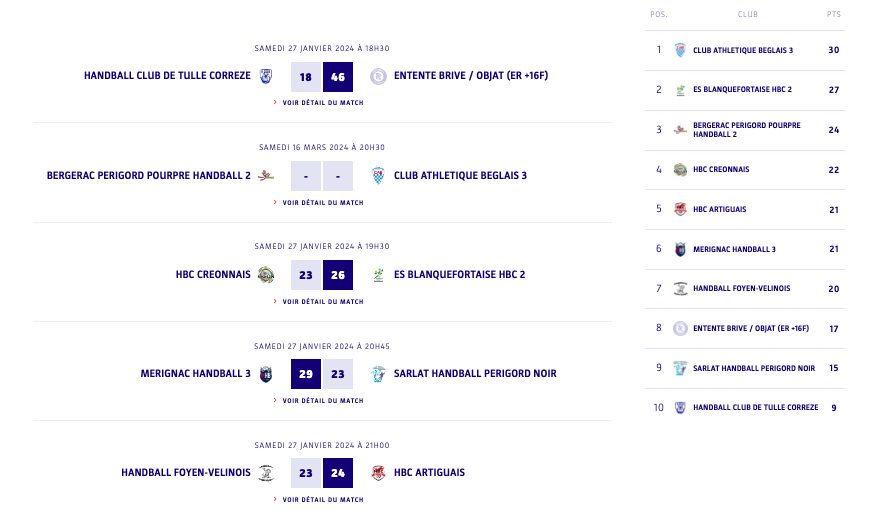Click HBC Creonnais logo in match row

click(266, 275)
